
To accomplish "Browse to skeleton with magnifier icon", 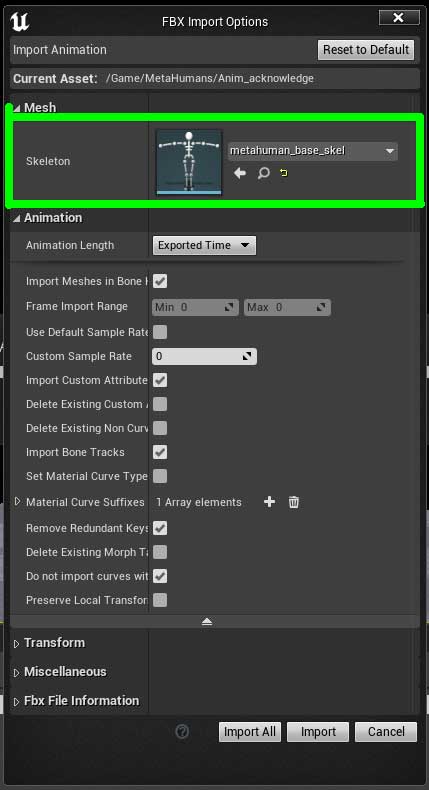I will [263, 173].
